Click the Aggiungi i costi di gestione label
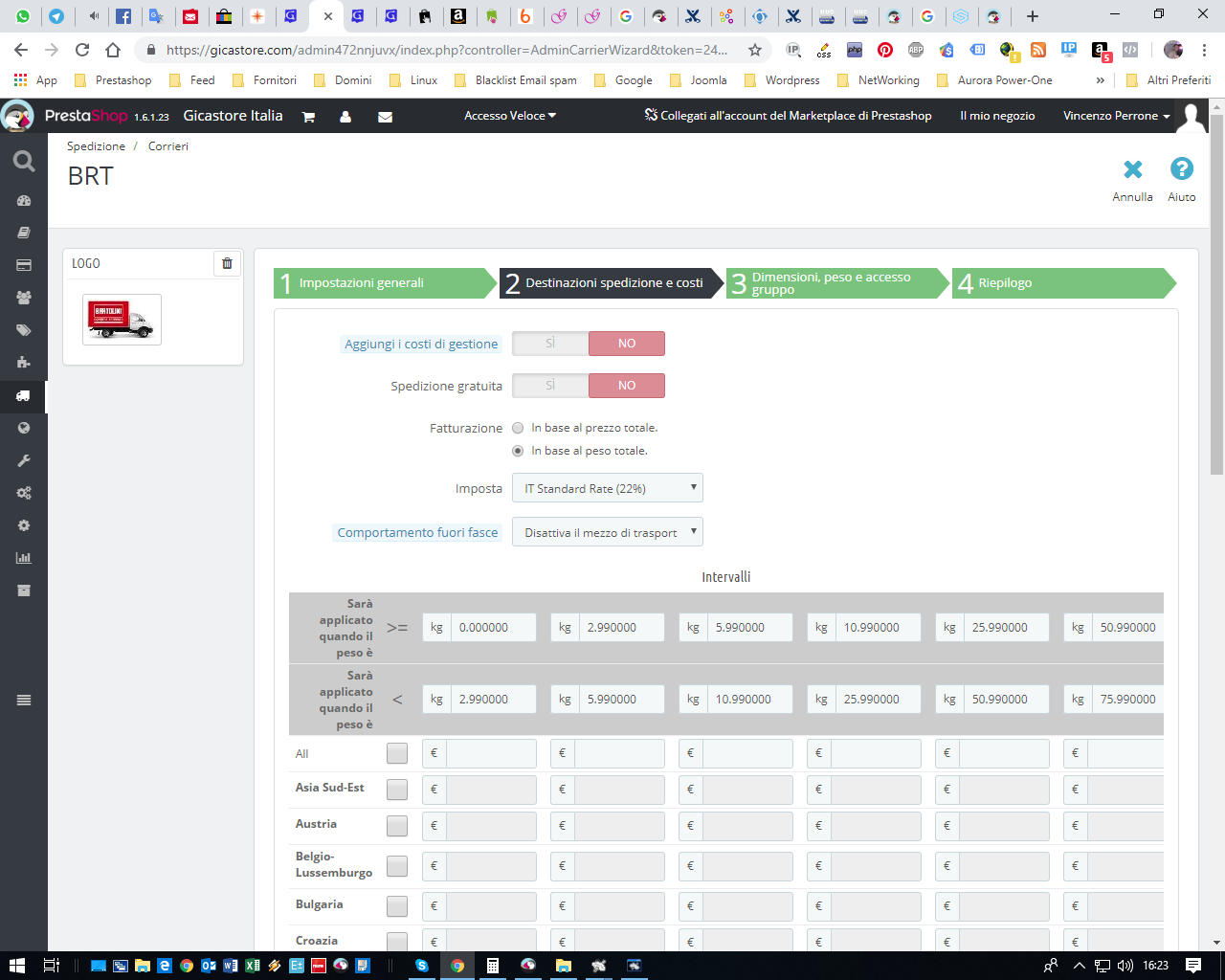Image resolution: width=1225 pixels, height=980 pixels. (421, 345)
